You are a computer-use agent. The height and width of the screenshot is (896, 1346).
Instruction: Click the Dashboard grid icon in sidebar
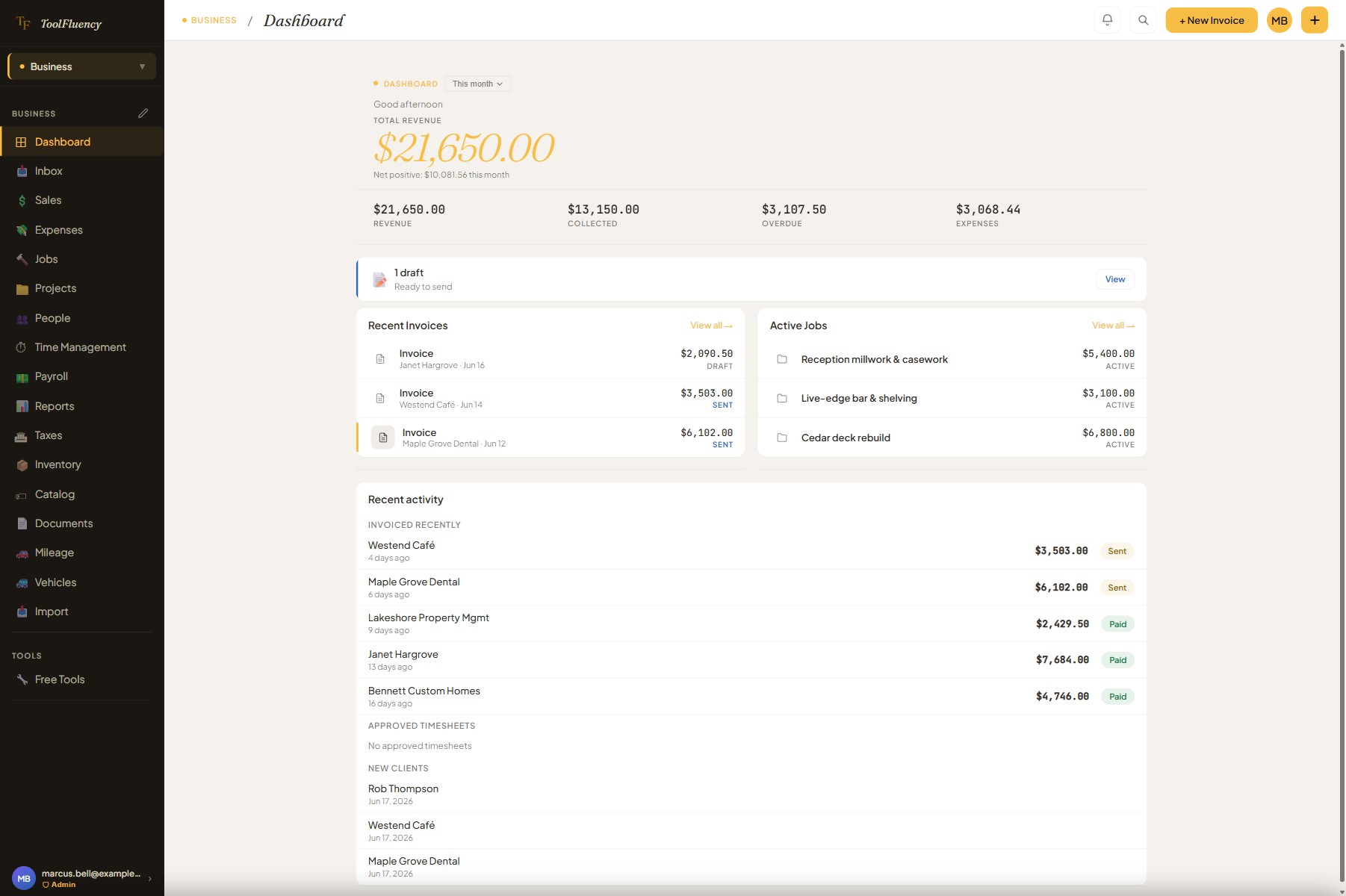click(x=22, y=142)
